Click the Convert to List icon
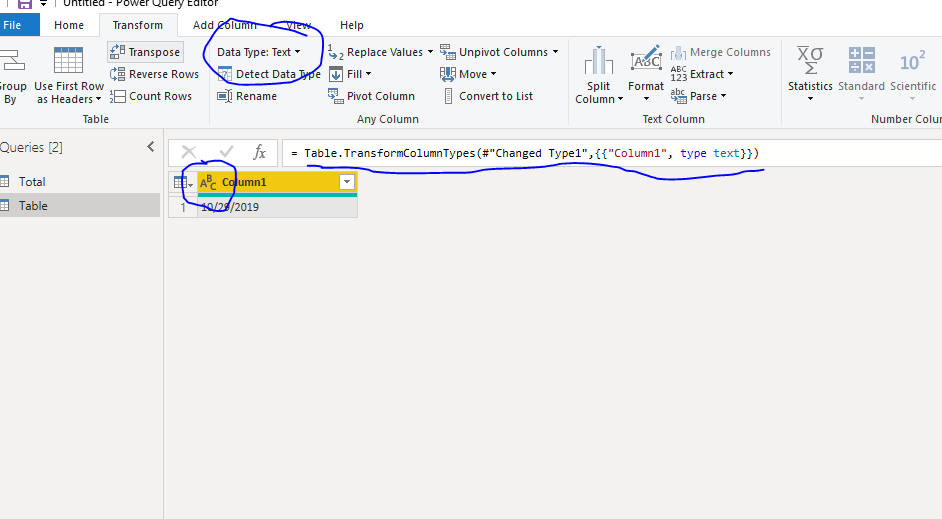 (448, 96)
